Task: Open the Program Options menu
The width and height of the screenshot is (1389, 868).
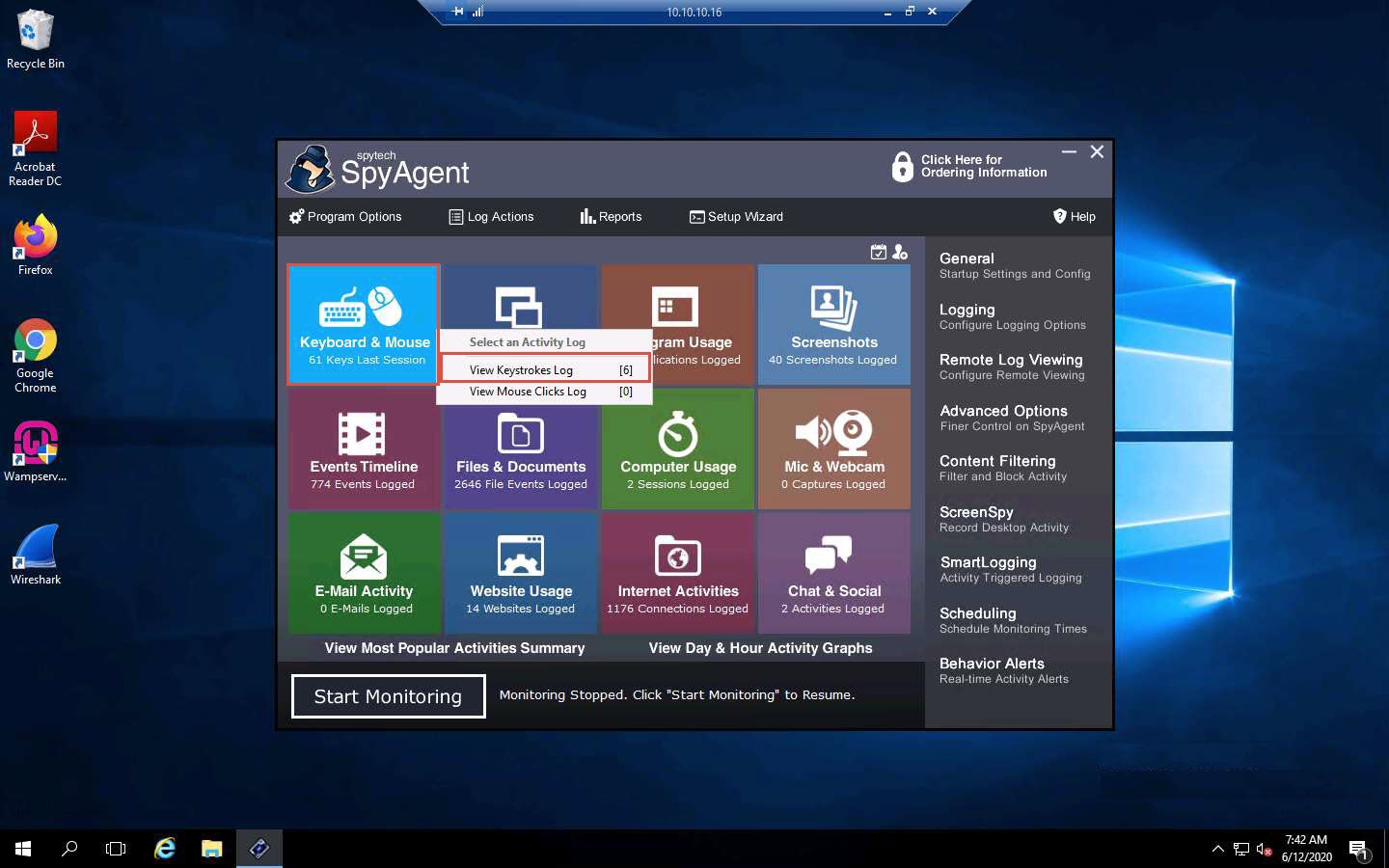Action: click(x=345, y=217)
